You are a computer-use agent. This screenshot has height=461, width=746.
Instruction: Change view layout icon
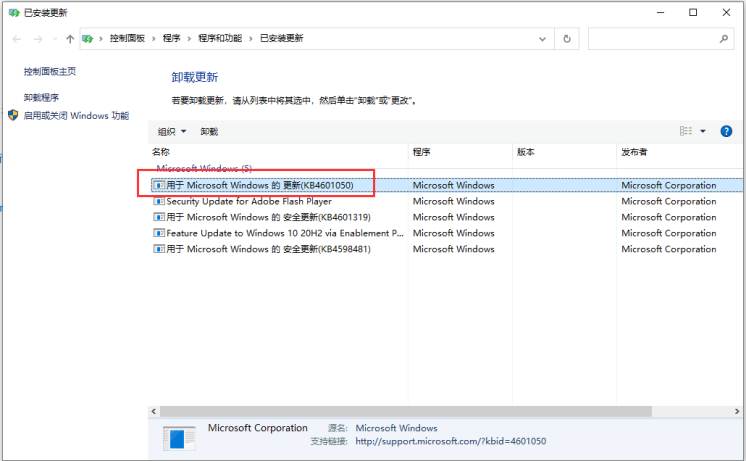686,131
